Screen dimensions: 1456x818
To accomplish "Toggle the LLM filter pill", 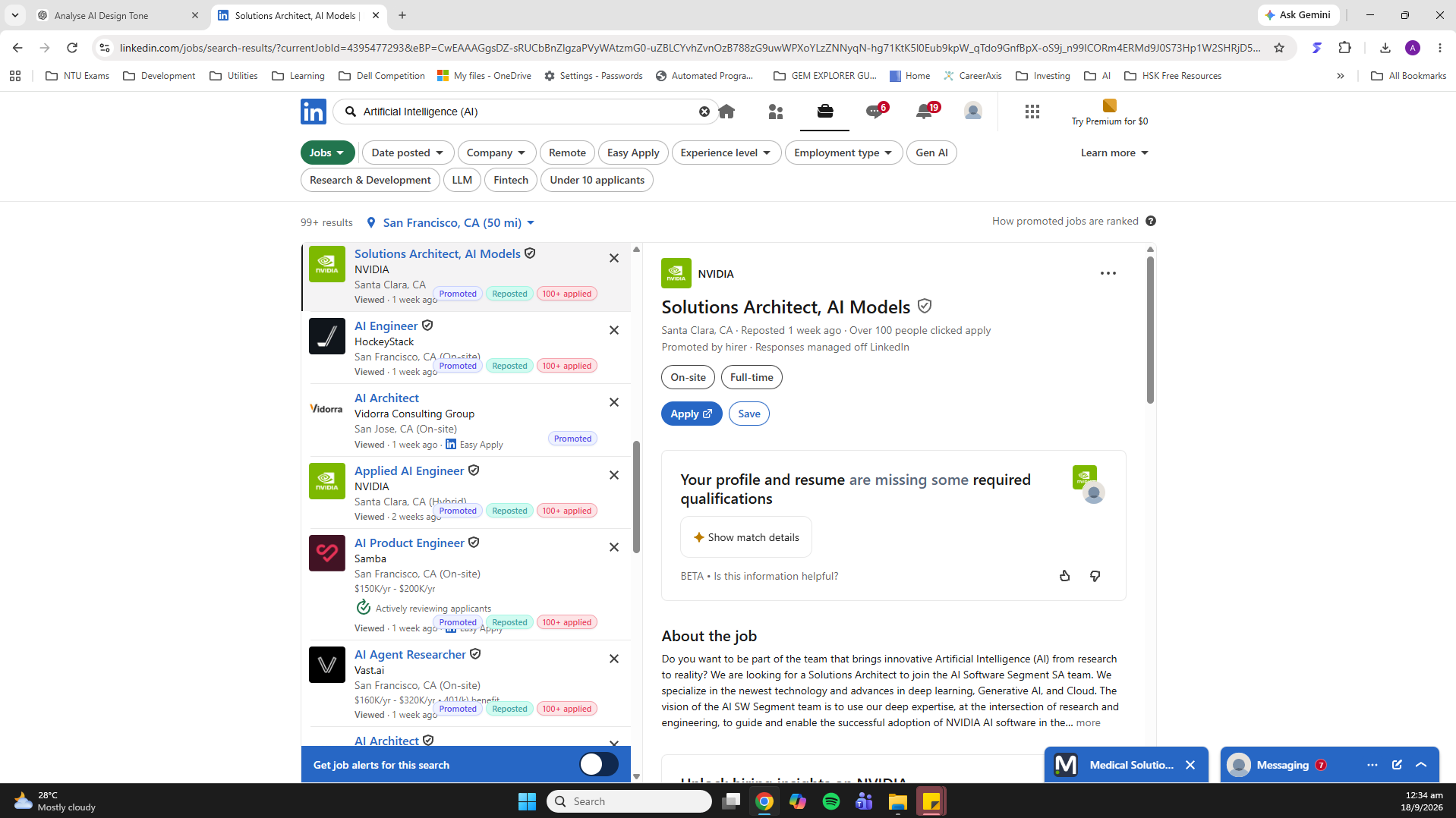I will tap(462, 180).
